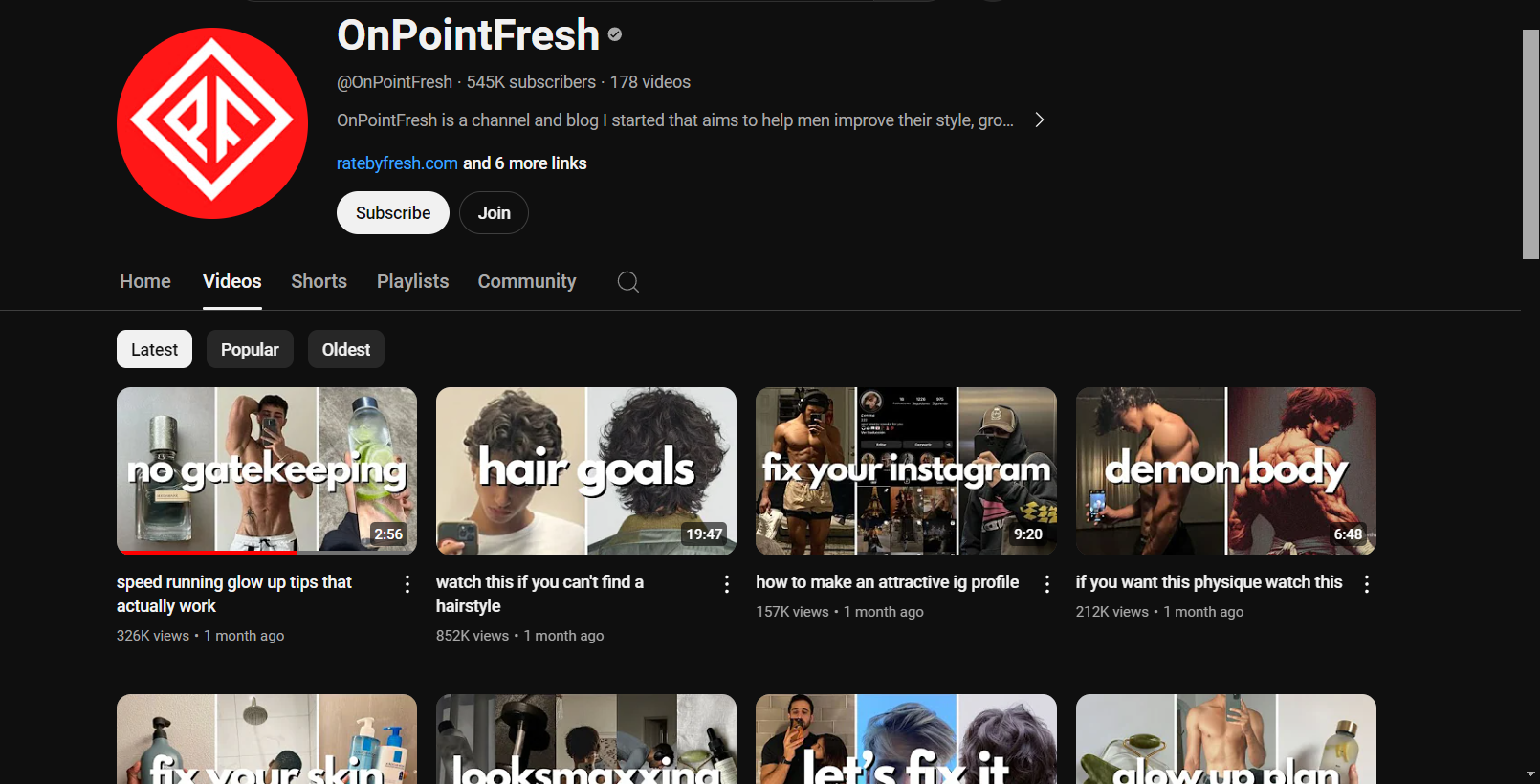Click the 'hair goals' video thumbnail

tap(586, 471)
